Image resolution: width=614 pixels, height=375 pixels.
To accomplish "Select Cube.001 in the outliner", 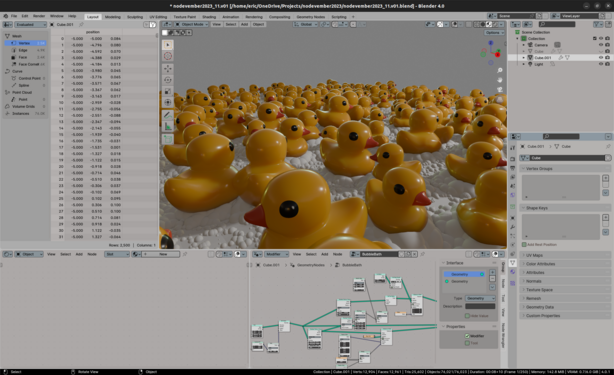I will point(542,58).
